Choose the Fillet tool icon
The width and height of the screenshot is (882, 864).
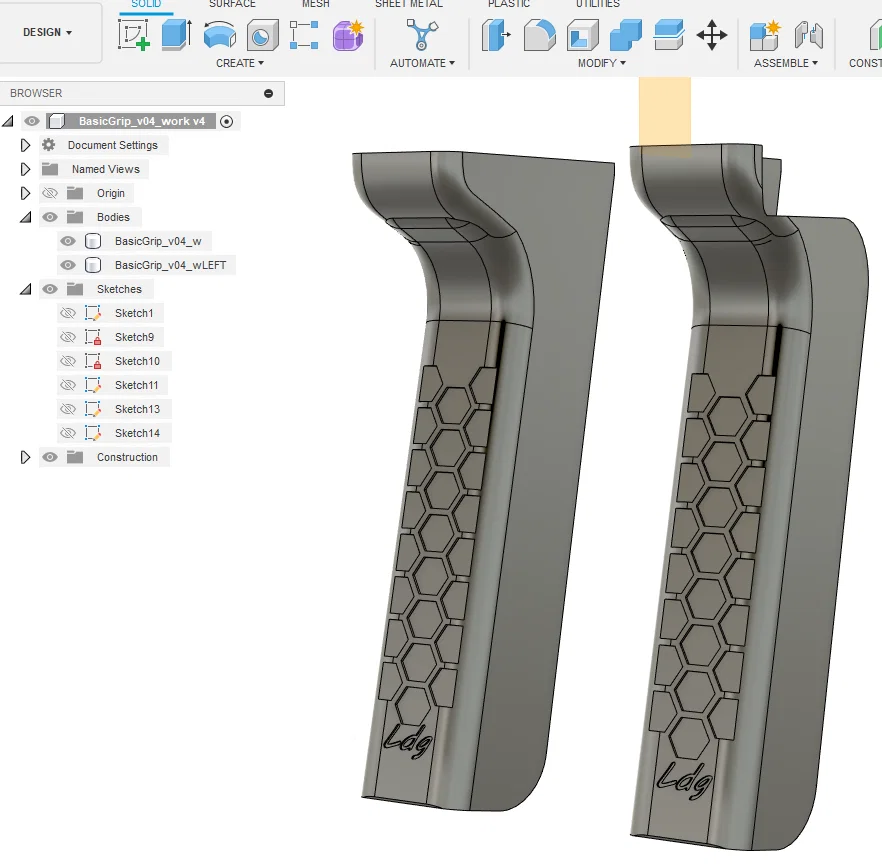[x=539, y=35]
